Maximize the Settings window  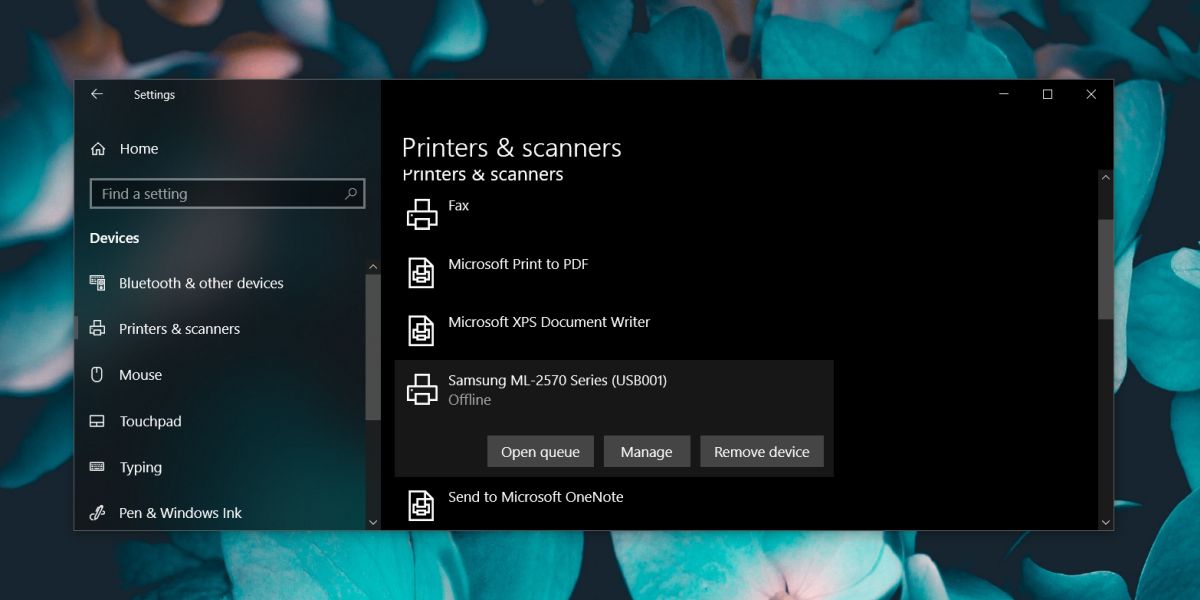(x=1047, y=94)
